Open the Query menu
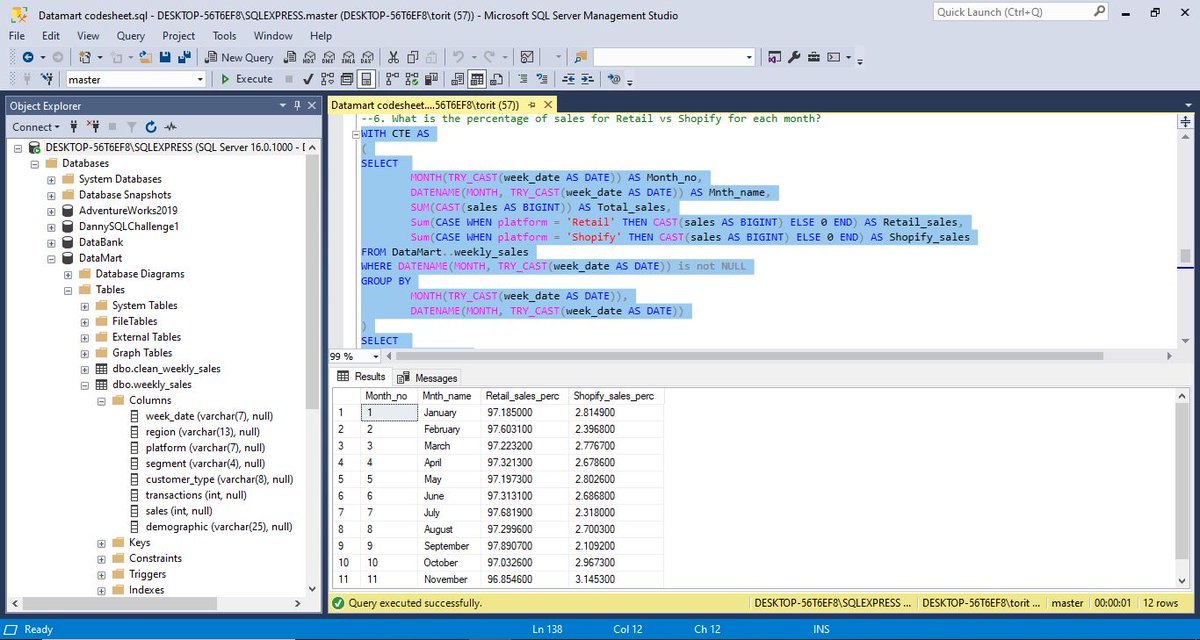This screenshot has height=640, width=1200. click(x=131, y=35)
